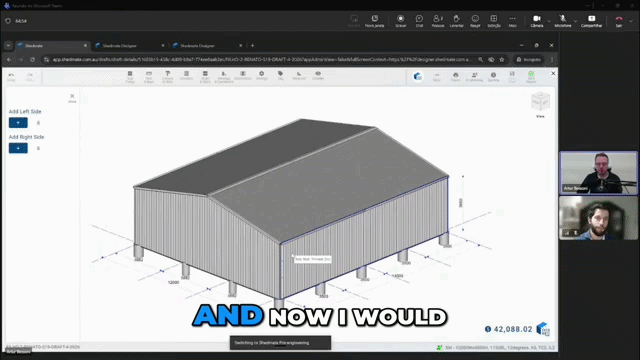640x360 pixels.
Task: Open the Colours & Style paint-roller tool
Action: pyautogui.click(x=168, y=77)
